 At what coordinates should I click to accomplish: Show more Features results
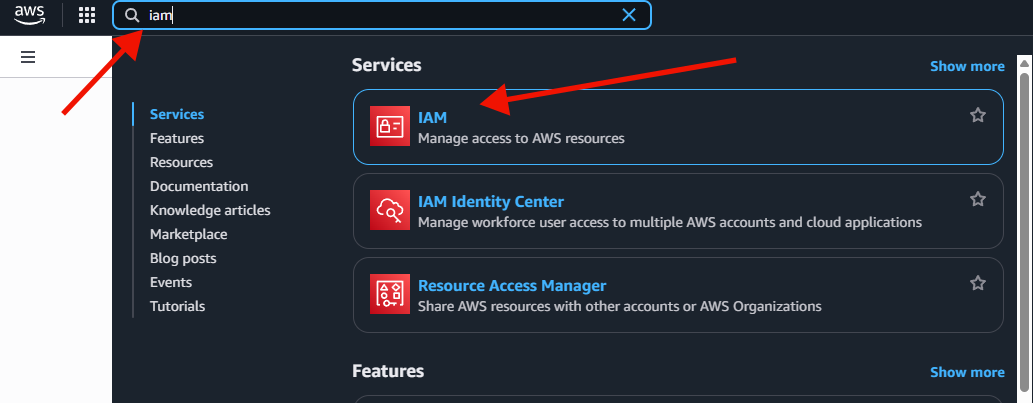coord(967,372)
